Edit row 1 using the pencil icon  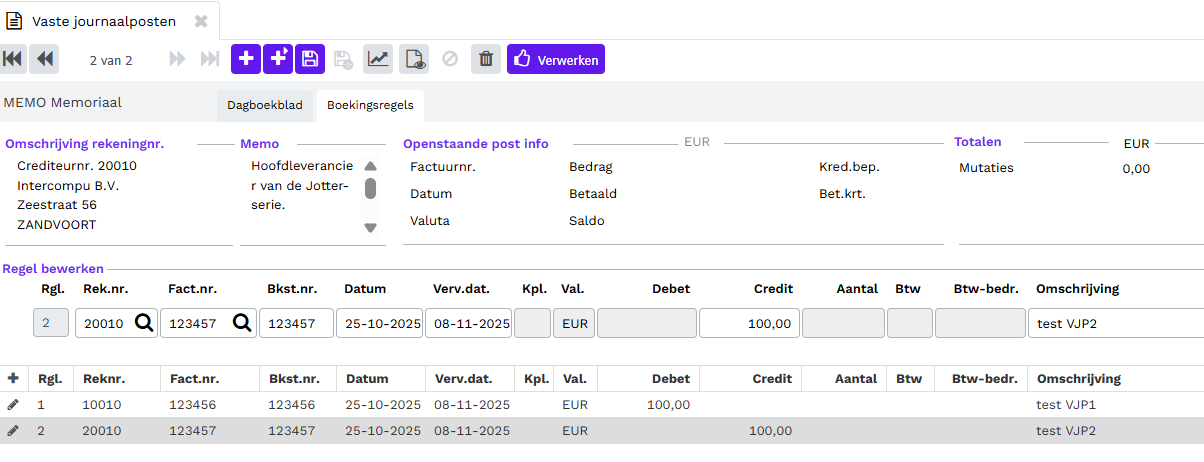pos(13,404)
